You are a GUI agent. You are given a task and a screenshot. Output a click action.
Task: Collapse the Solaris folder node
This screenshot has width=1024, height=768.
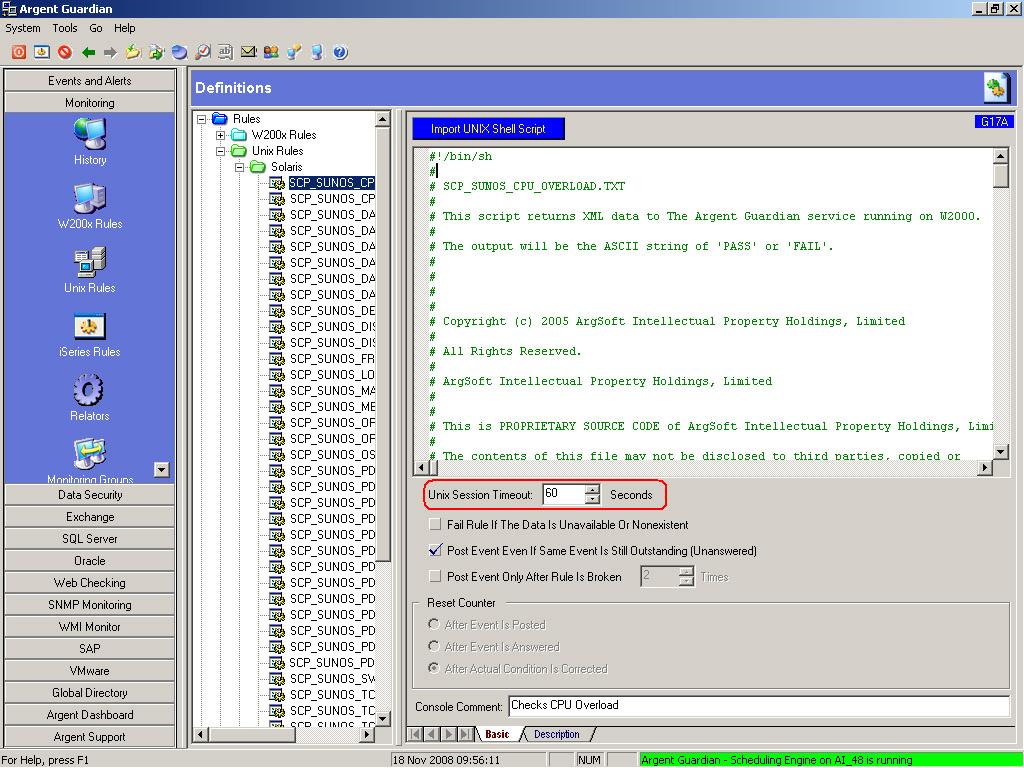[240, 167]
